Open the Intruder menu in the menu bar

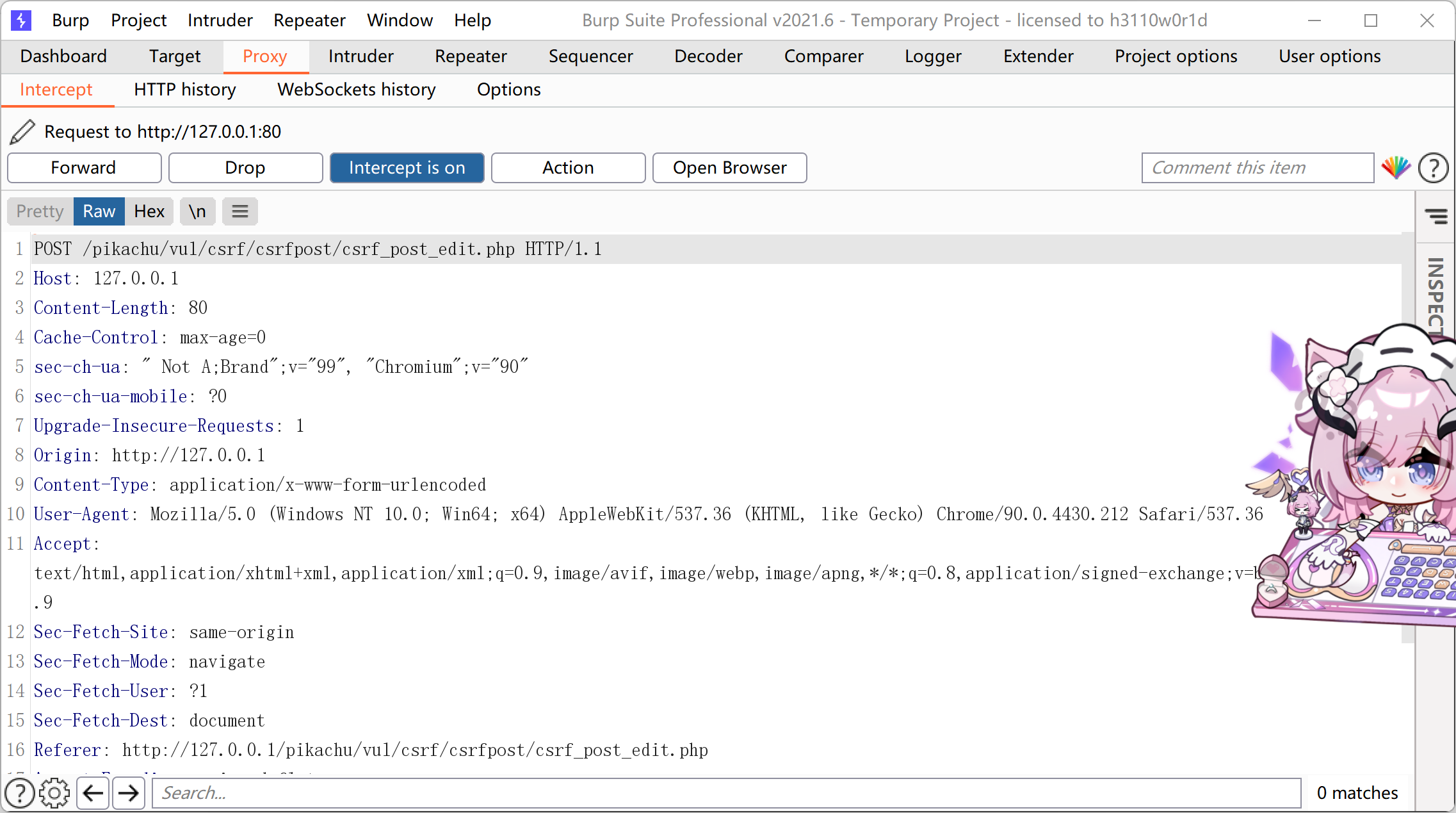[220, 21]
